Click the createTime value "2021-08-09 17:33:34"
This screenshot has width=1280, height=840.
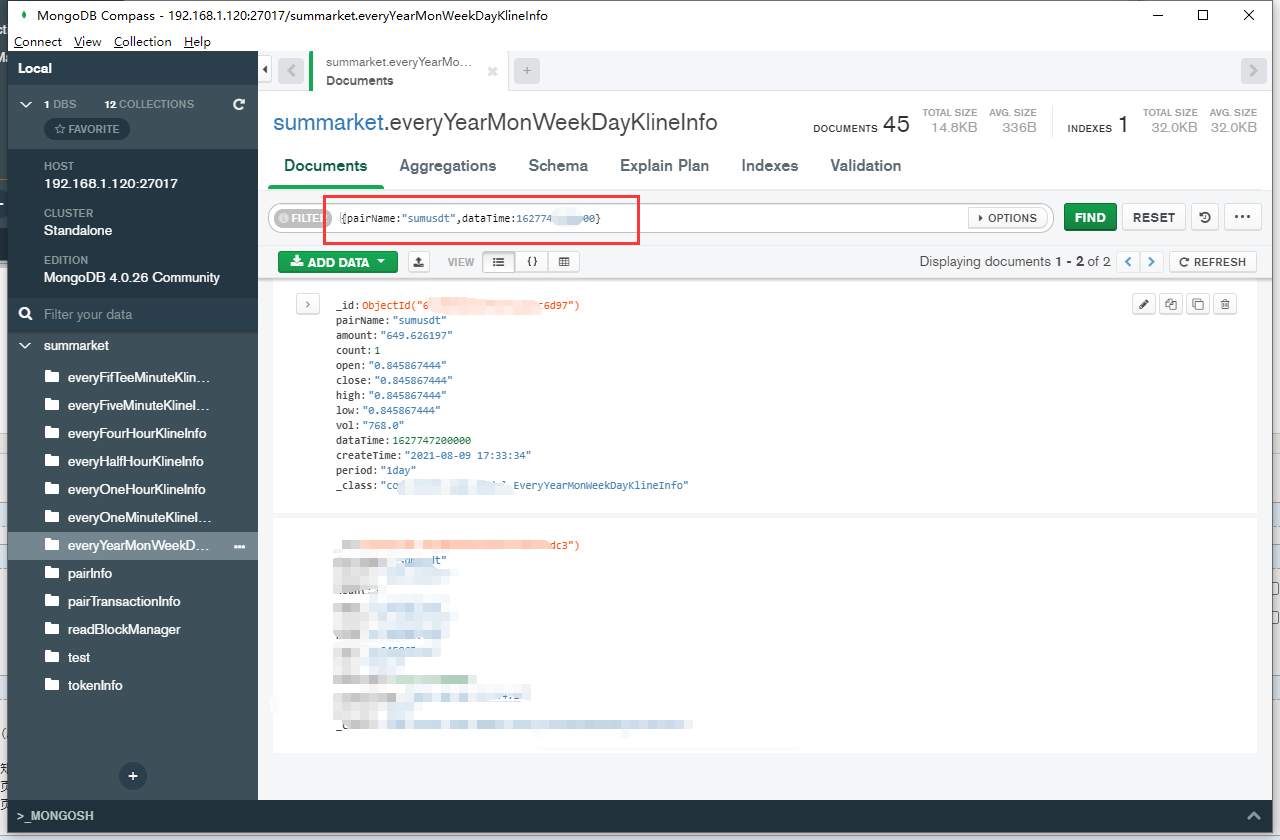click(x=467, y=455)
